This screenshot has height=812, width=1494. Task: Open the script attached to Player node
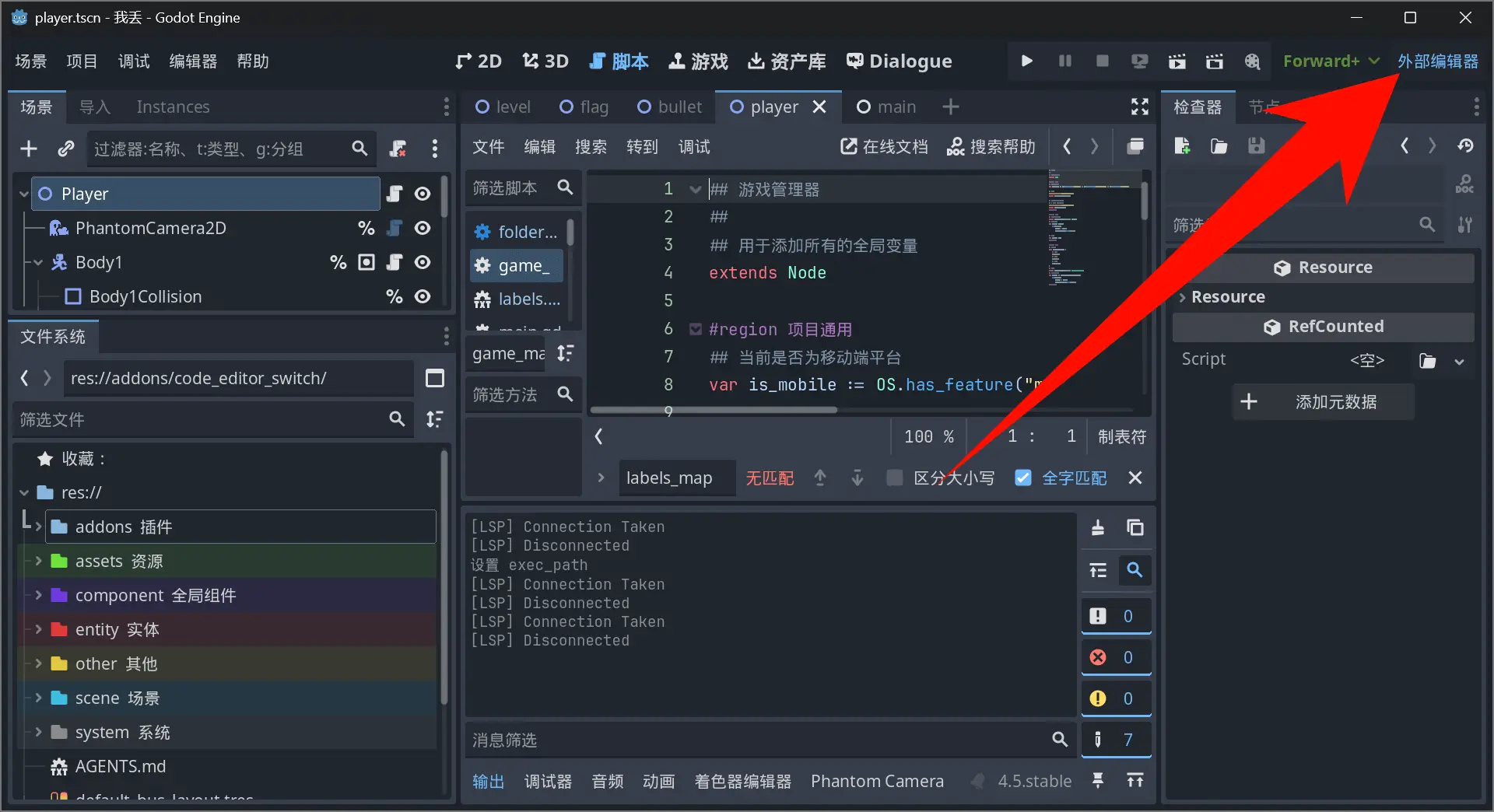click(395, 194)
